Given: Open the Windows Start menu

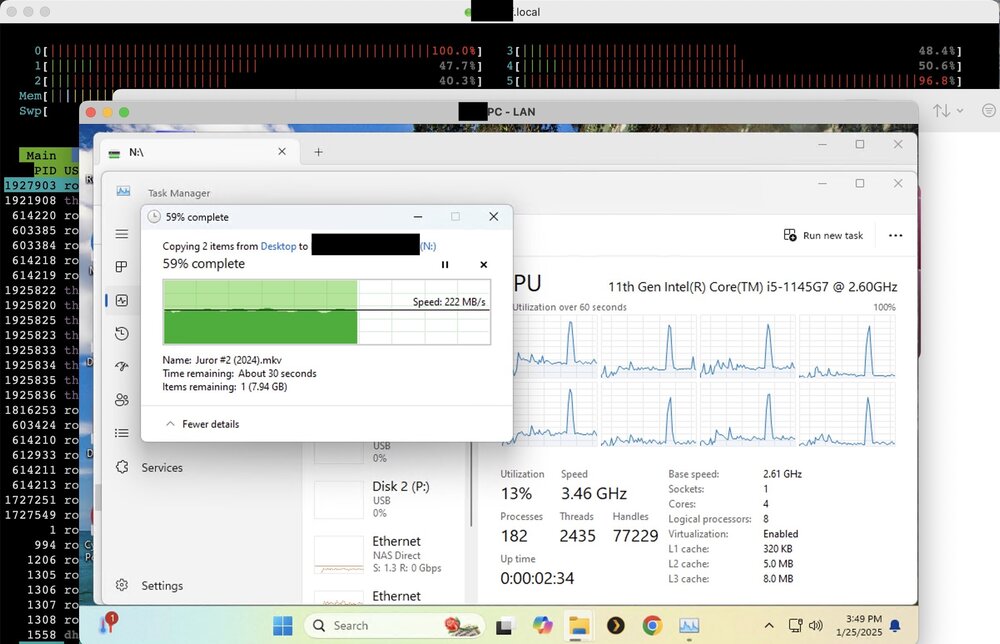Looking at the screenshot, I should pos(283,626).
